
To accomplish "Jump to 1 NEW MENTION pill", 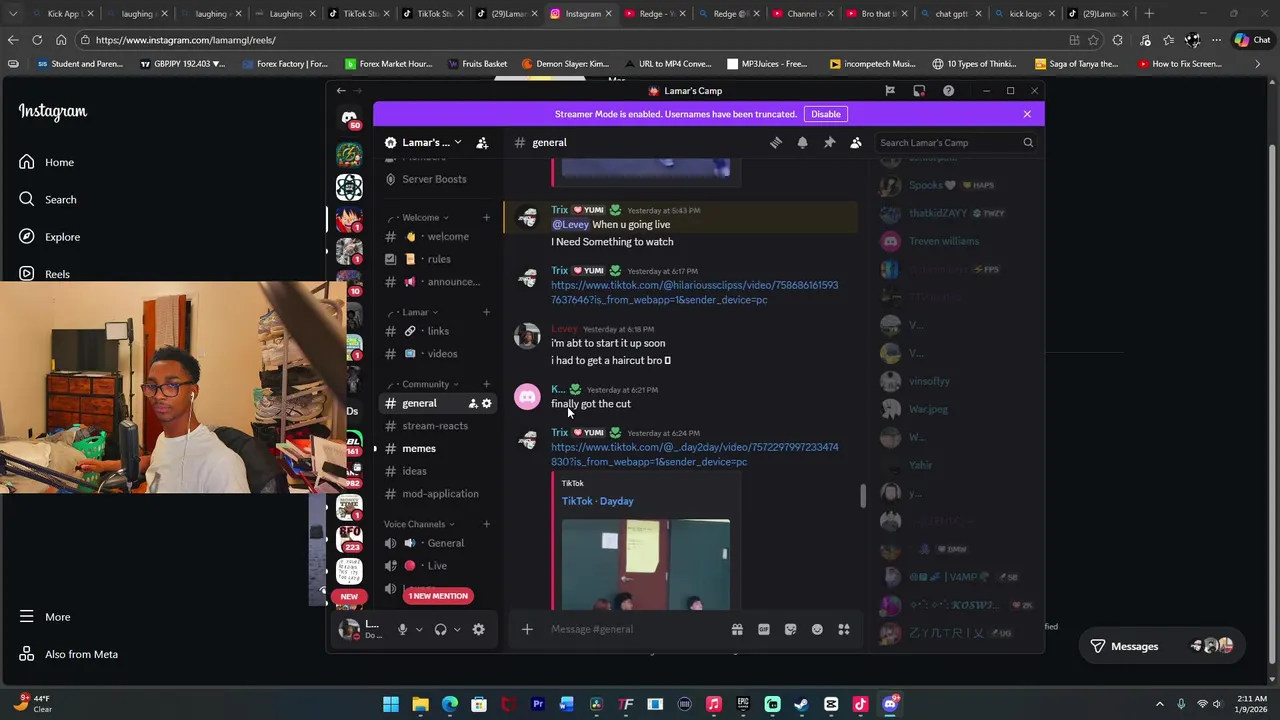I will [438, 596].
